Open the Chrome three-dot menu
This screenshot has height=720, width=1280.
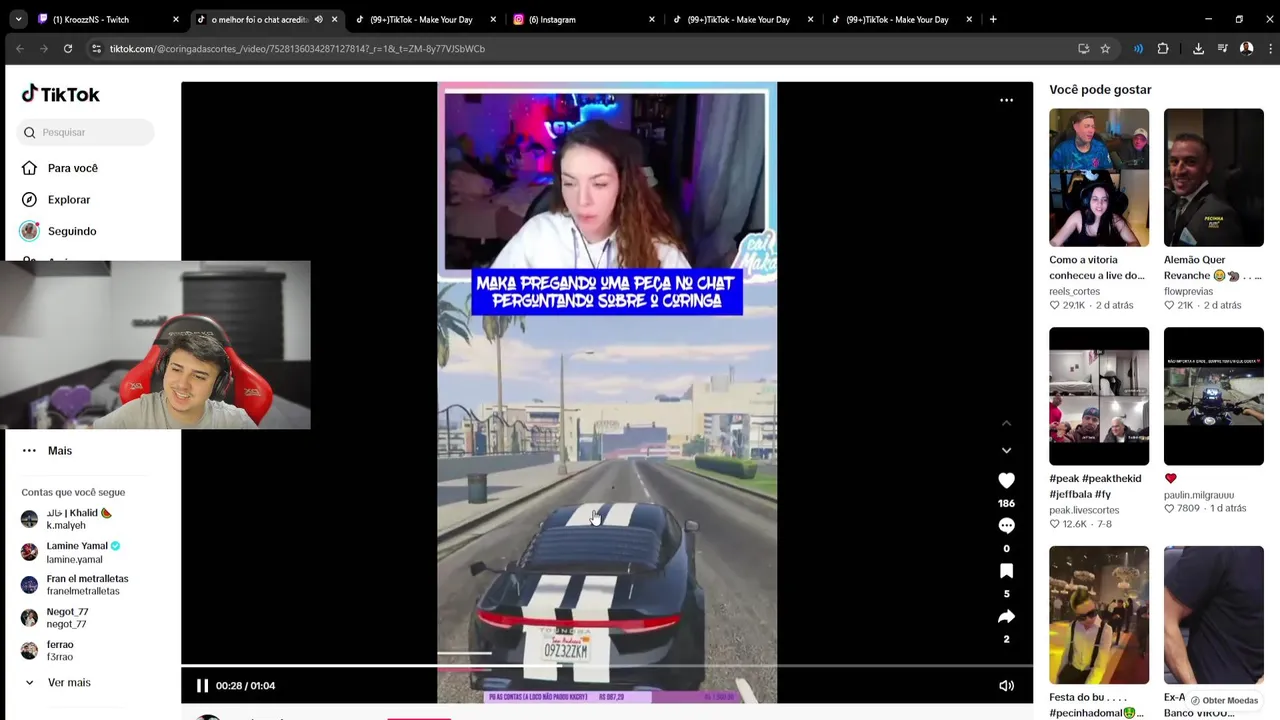point(1269,48)
